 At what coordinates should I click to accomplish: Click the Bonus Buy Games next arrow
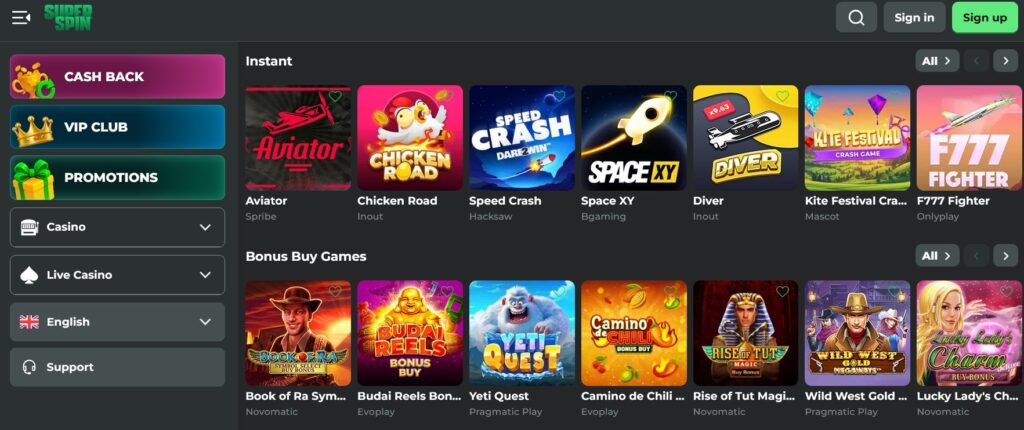[1006, 256]
